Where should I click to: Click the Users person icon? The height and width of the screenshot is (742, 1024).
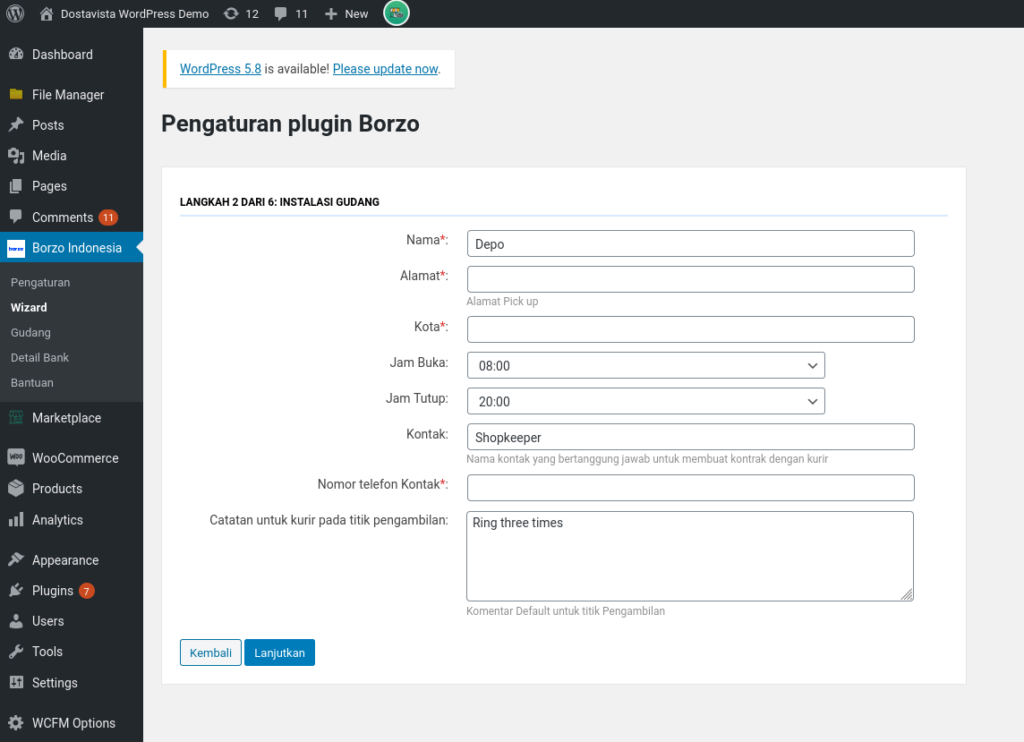coord(16,621)
